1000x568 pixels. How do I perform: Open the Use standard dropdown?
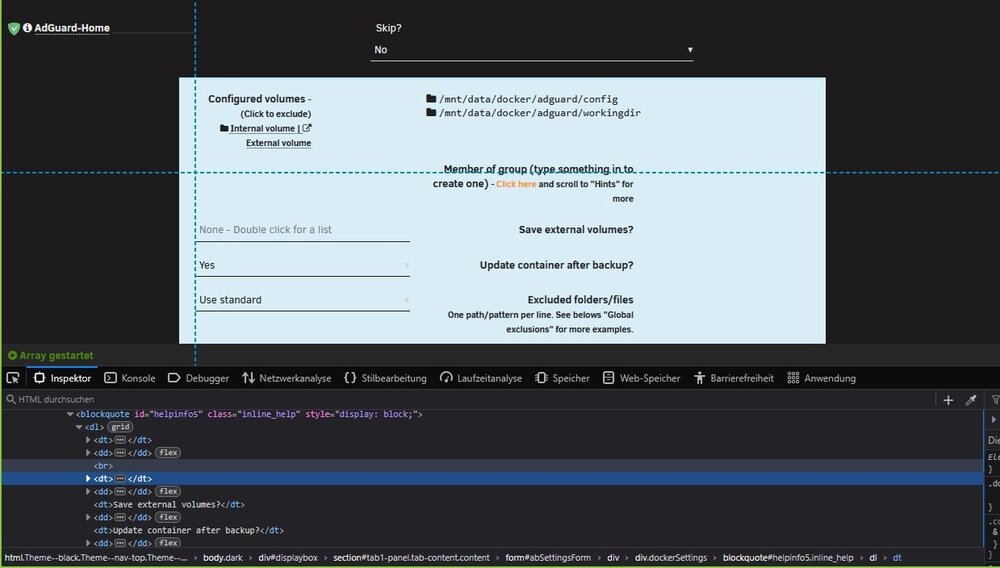click(x=303, y=300)
